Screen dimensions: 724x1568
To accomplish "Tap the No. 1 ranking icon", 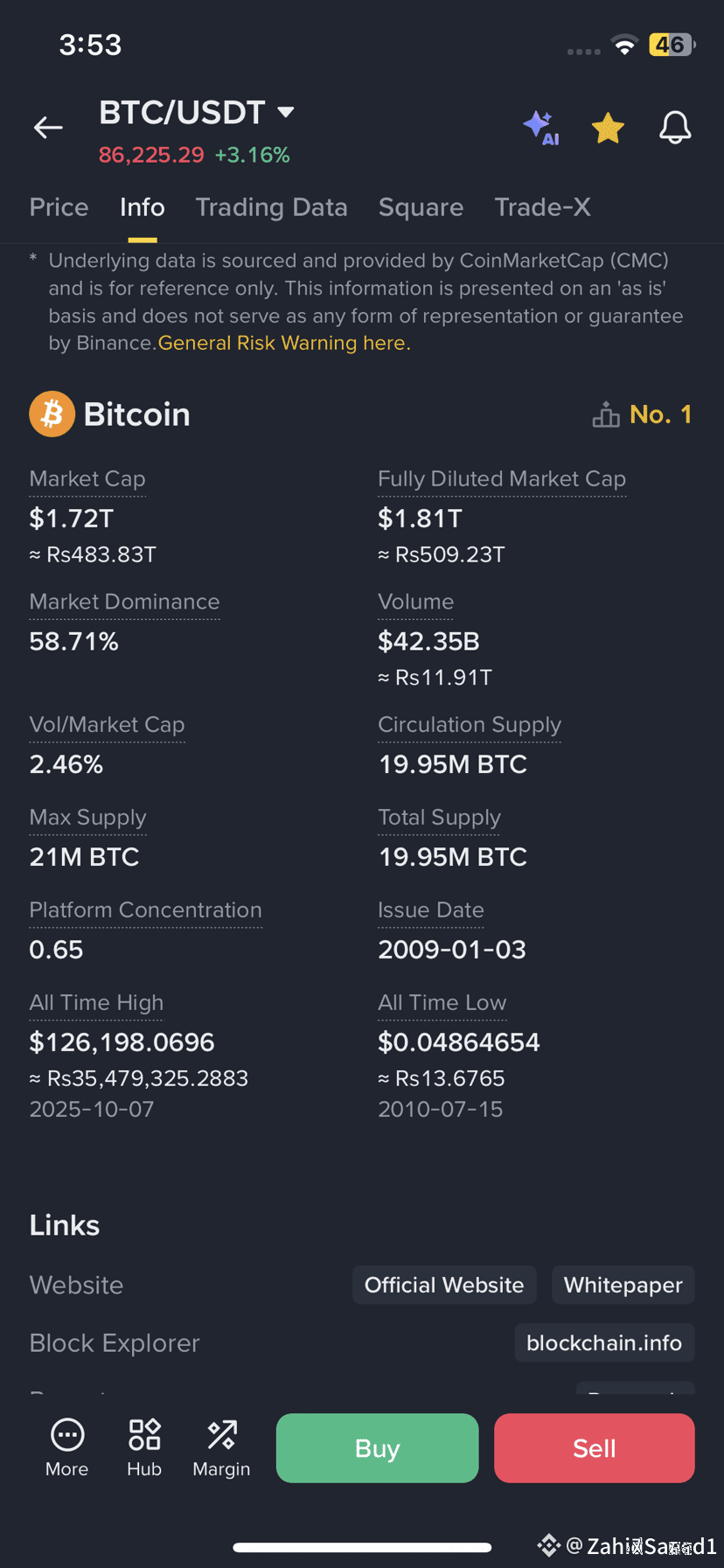I will point(606,414).
